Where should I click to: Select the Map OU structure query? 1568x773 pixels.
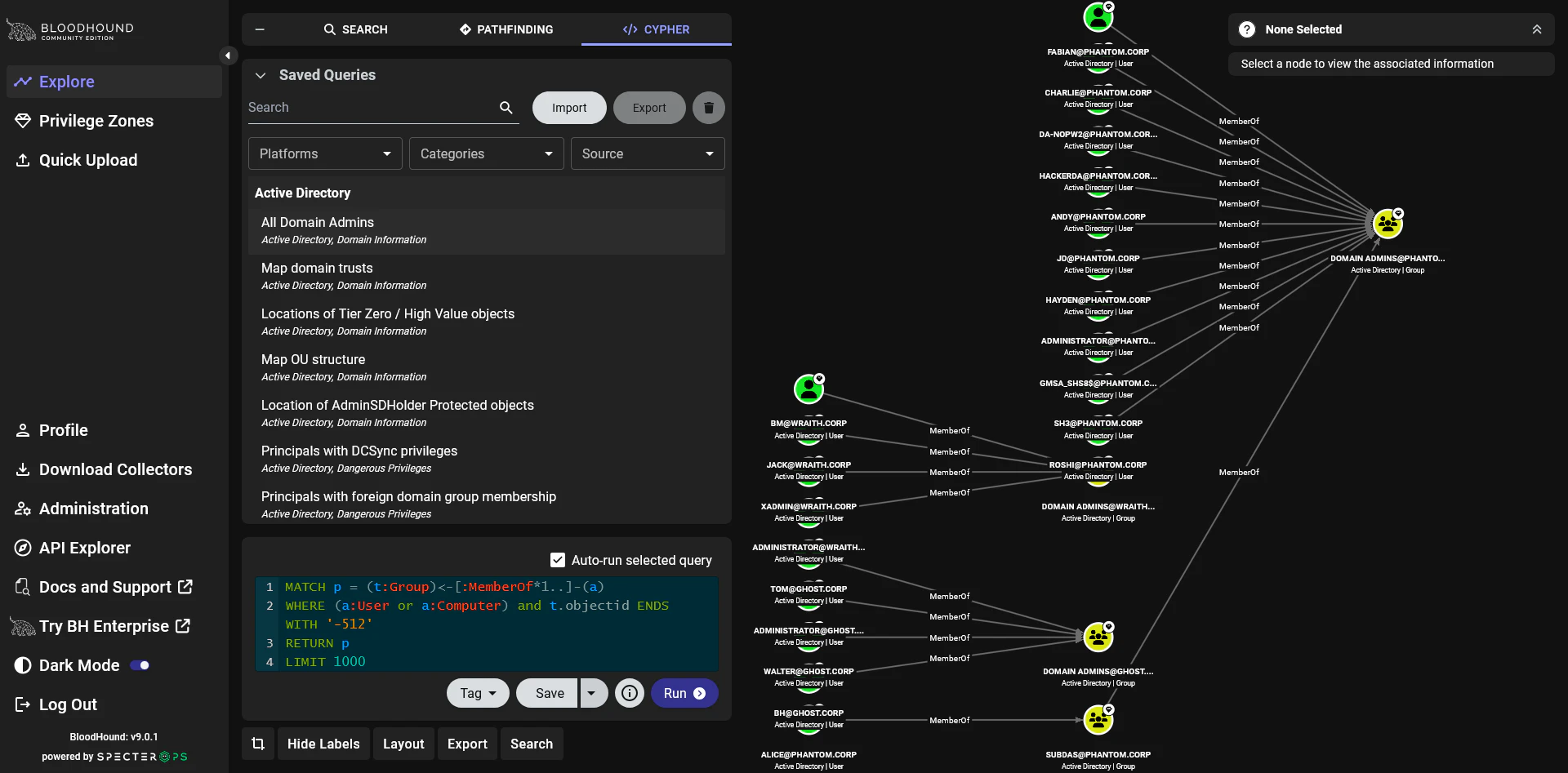pos(487,368)
